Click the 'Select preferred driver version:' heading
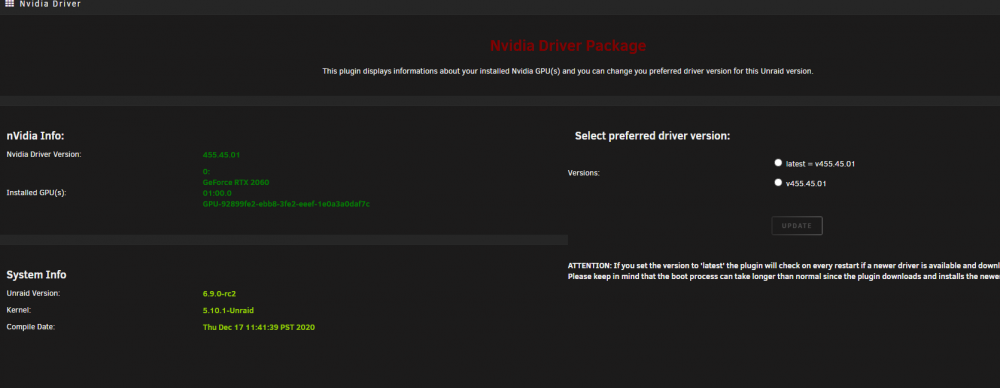 [652, 136]
